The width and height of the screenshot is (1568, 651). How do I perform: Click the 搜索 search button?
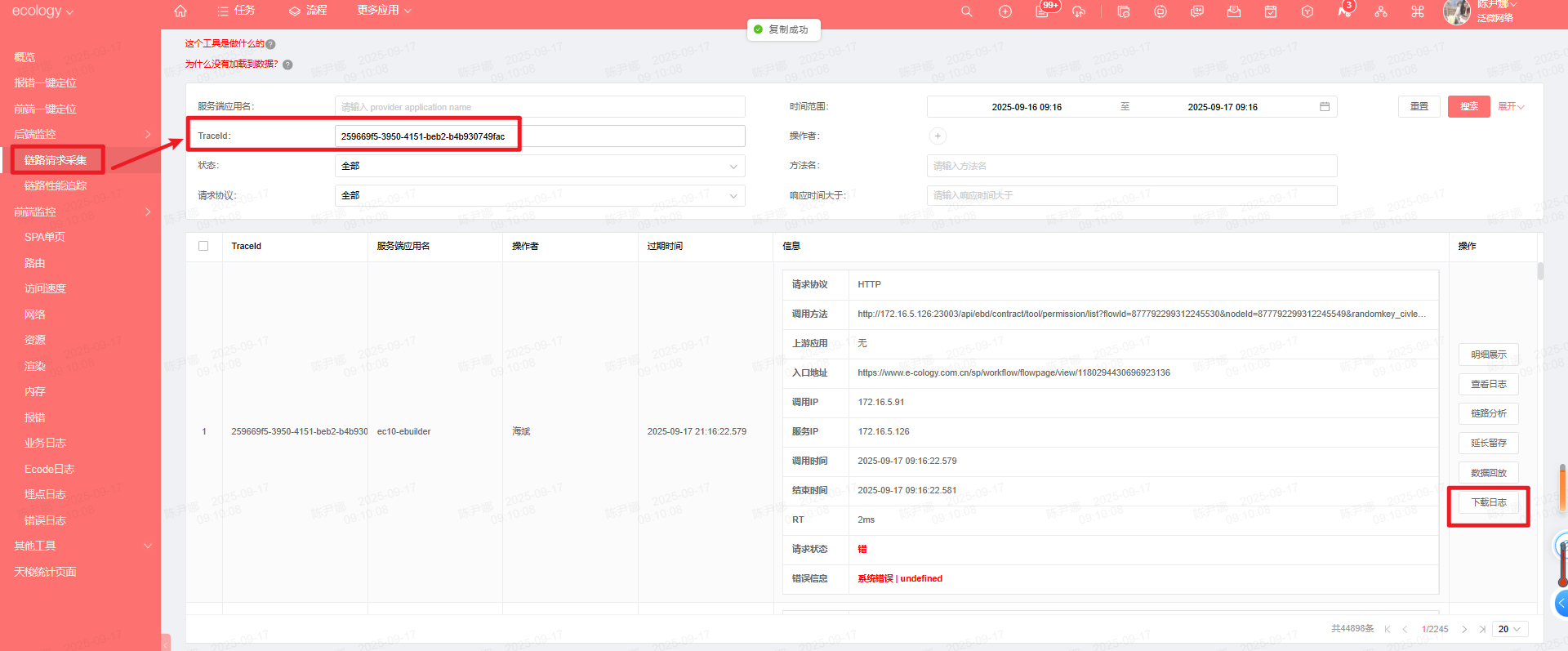coord(1468,107)
